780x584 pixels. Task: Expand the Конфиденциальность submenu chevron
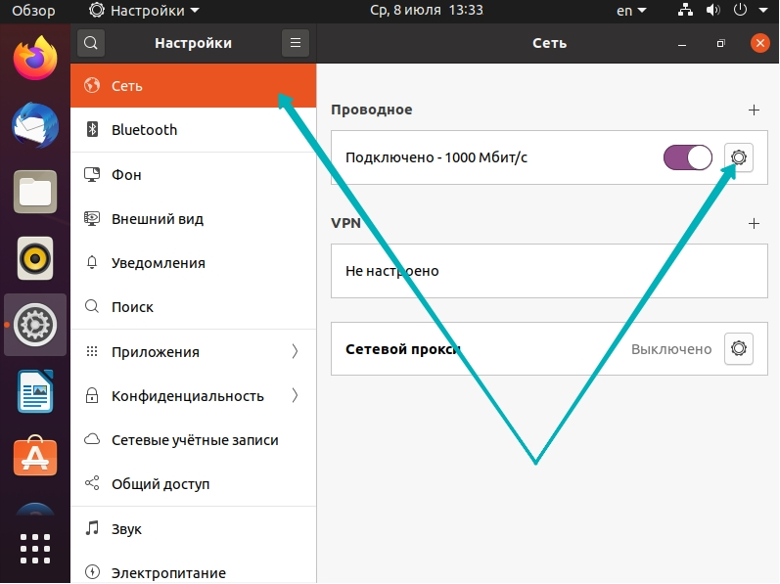[x=295, y=396]
